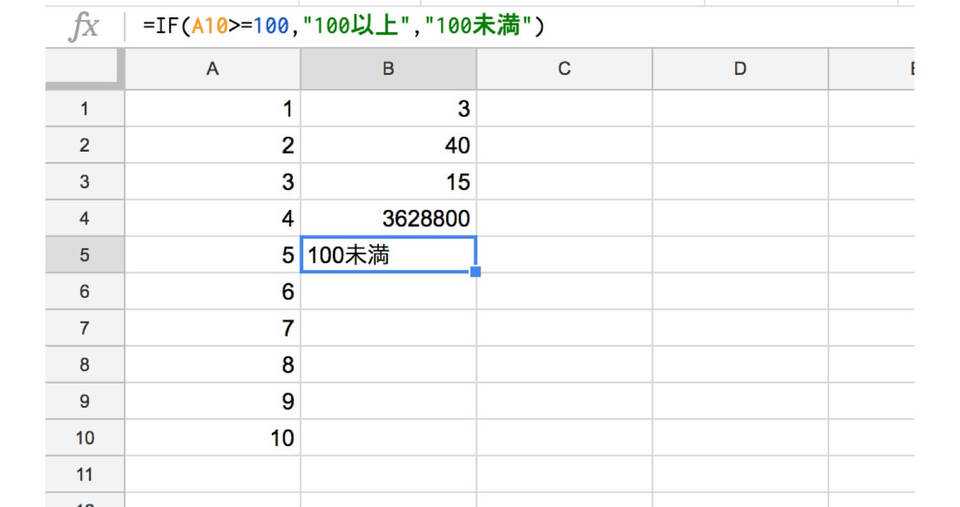Select row 2 header

pyautogui.click(x=84, y=145)
